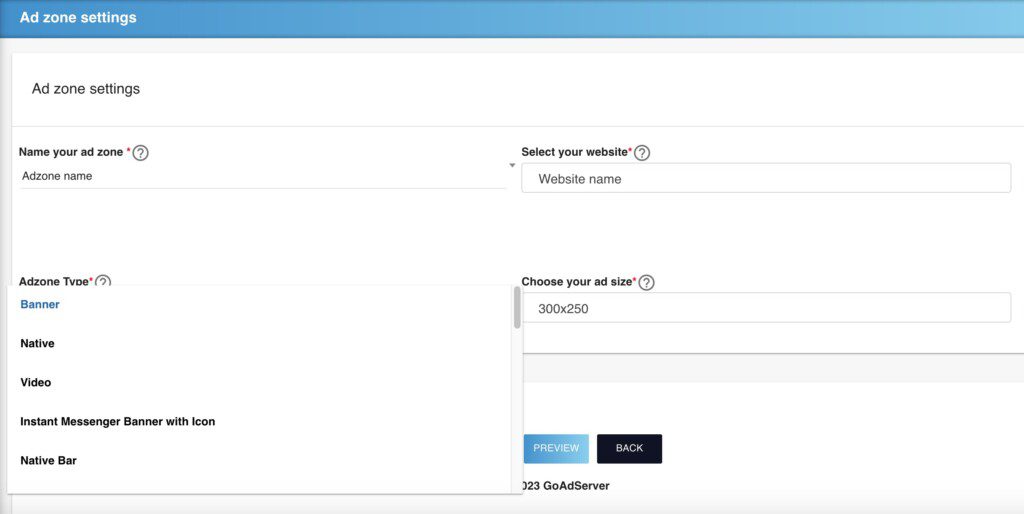
Task: Click the Adzone name text field
Action: coord(260,176)
